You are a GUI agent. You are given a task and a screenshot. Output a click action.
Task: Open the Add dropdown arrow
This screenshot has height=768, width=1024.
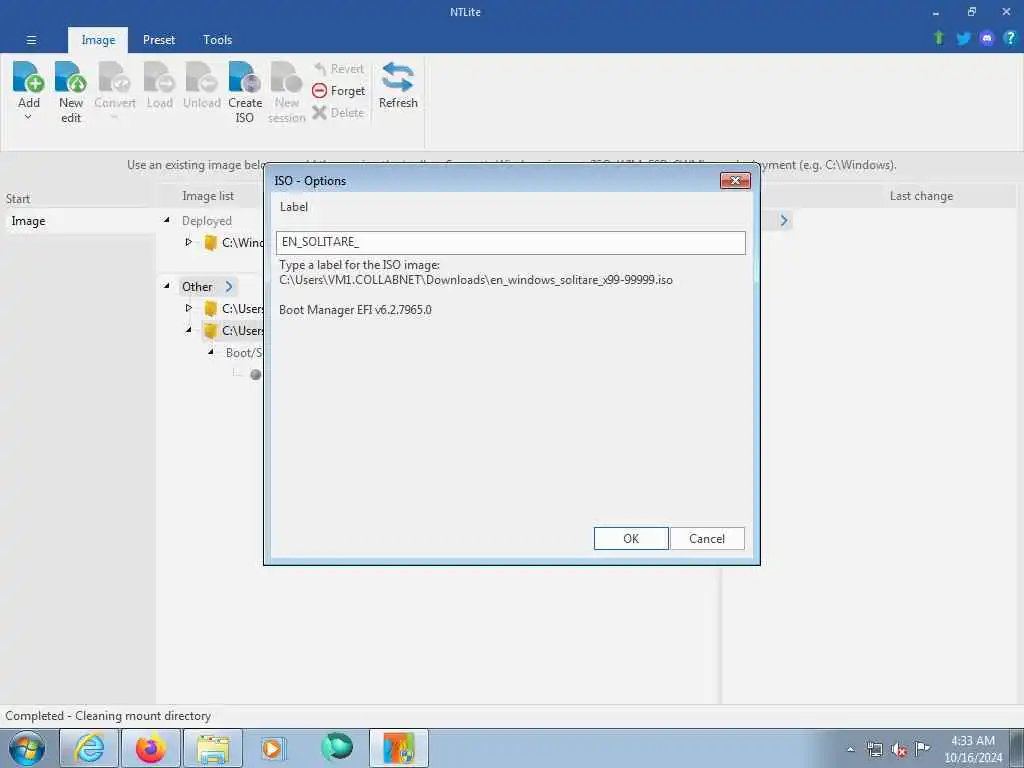(x=28, y=118)
